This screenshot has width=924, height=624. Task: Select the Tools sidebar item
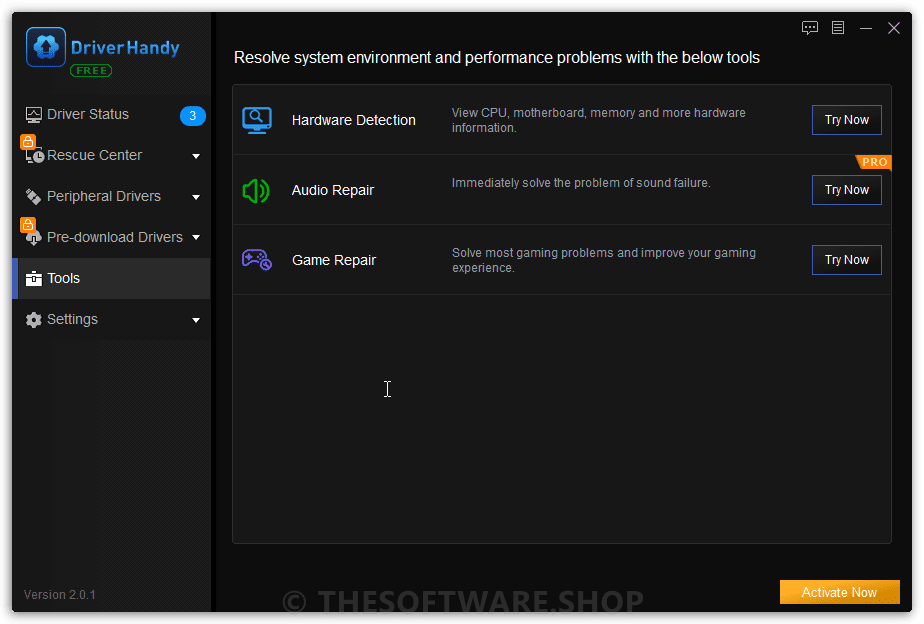coord(112,278)
